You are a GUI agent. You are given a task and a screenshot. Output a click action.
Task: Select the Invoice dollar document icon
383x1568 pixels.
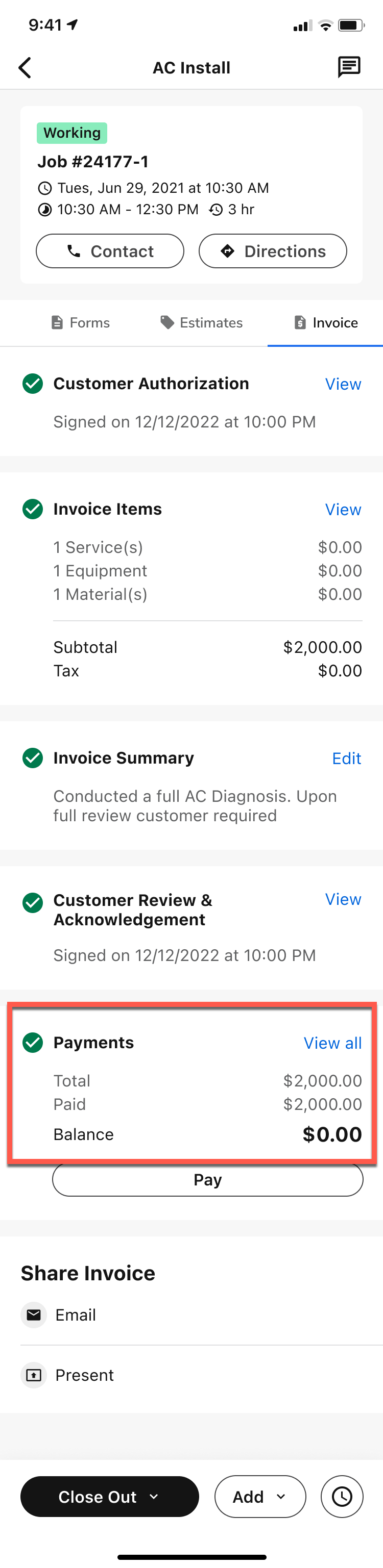pyautogui.click(x=299, y=322)
